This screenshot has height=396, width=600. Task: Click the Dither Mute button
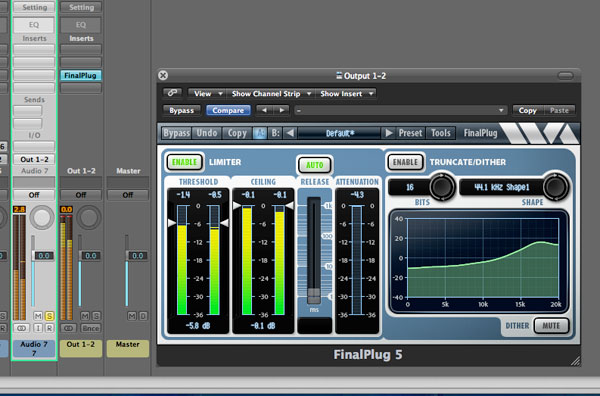point(551,326)
